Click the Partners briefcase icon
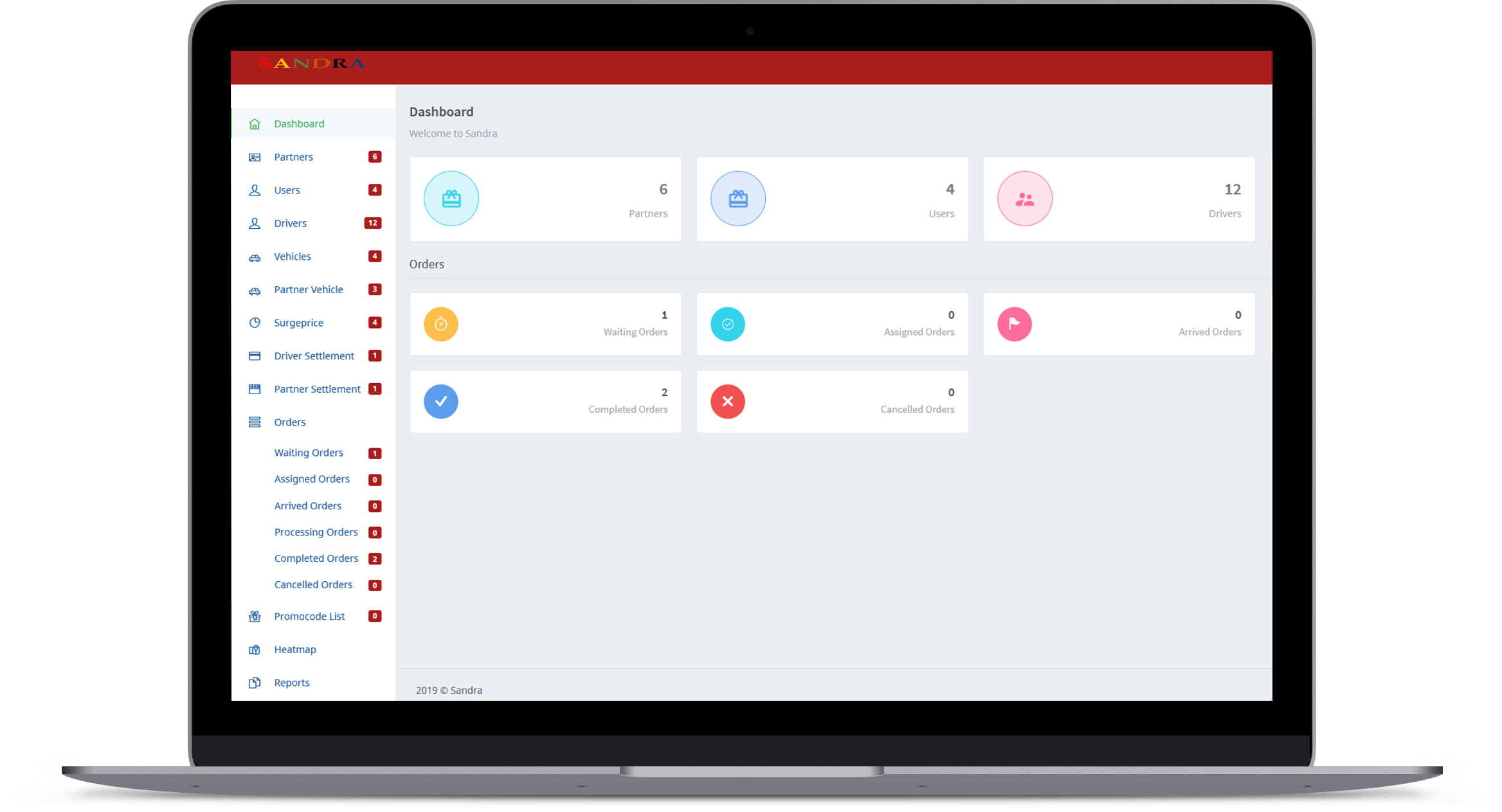This screenshot has width=1502, height=812. tap(452, 198)
